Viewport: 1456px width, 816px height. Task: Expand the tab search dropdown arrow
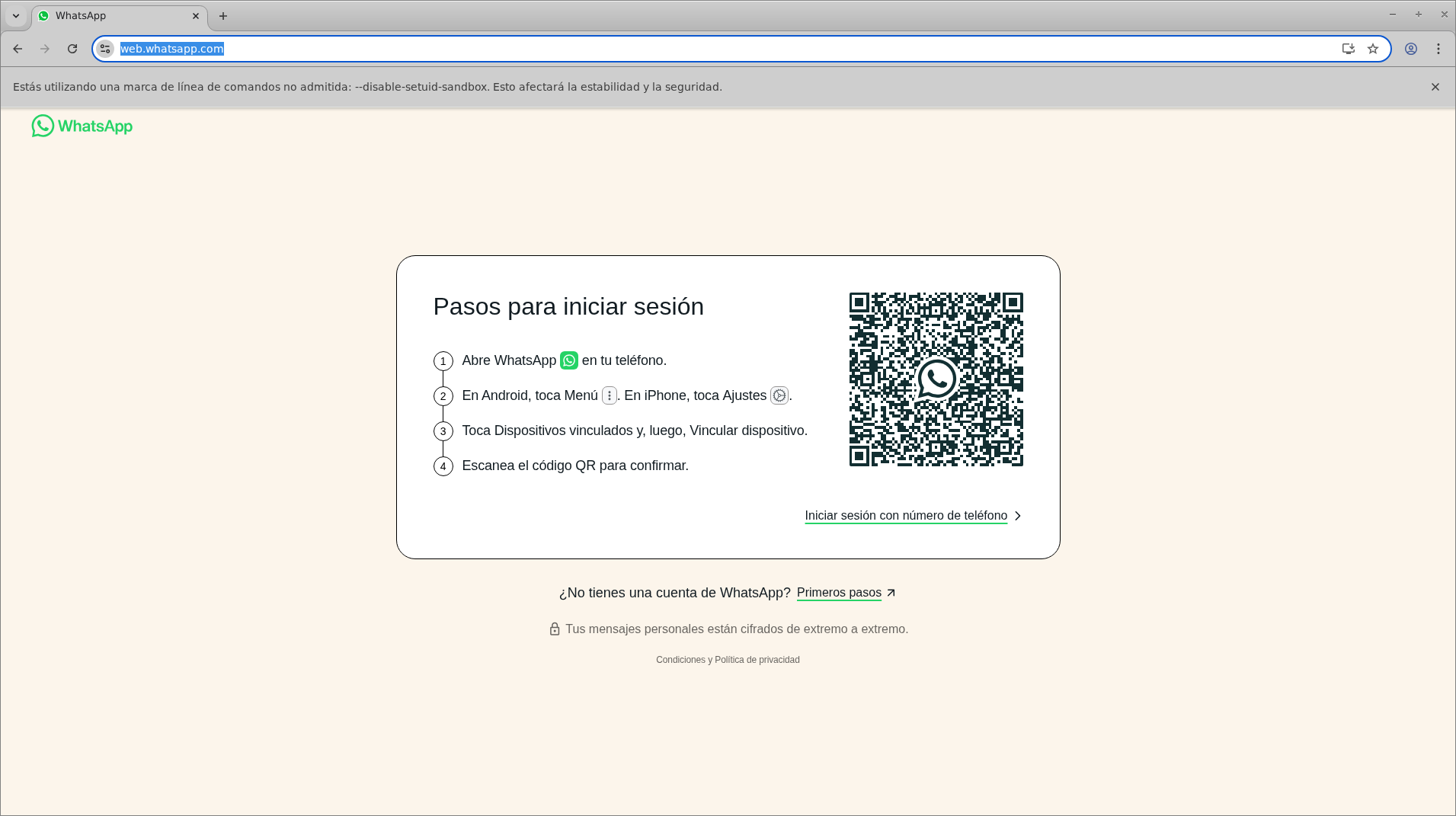pyautogui.click(x=16, y=16)
